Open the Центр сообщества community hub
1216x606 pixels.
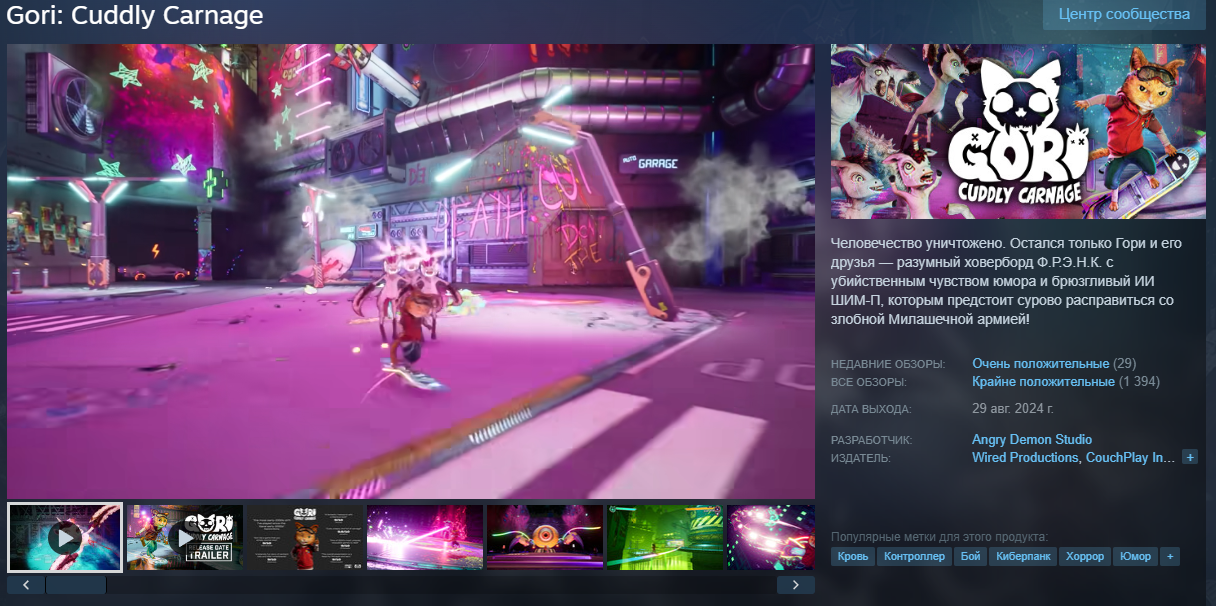pos(1124,14)
